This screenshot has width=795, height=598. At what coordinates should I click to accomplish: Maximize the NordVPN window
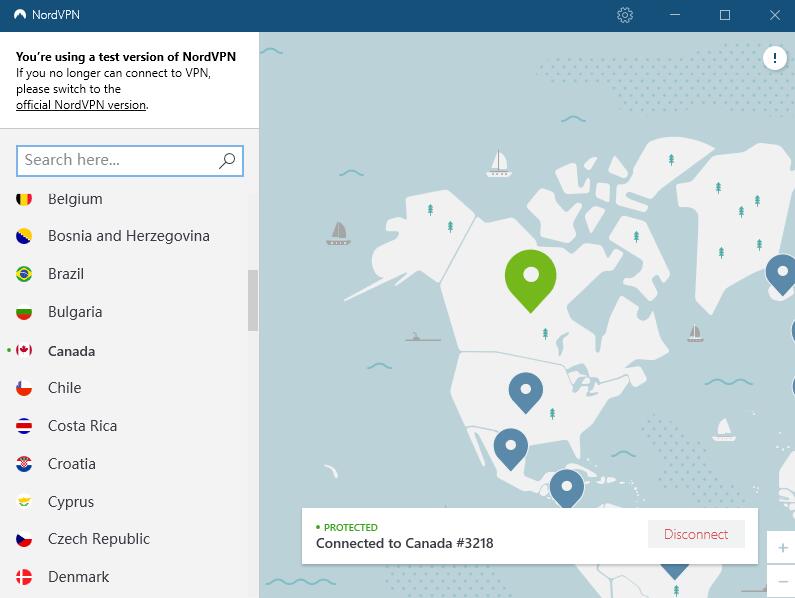[725, 15]
